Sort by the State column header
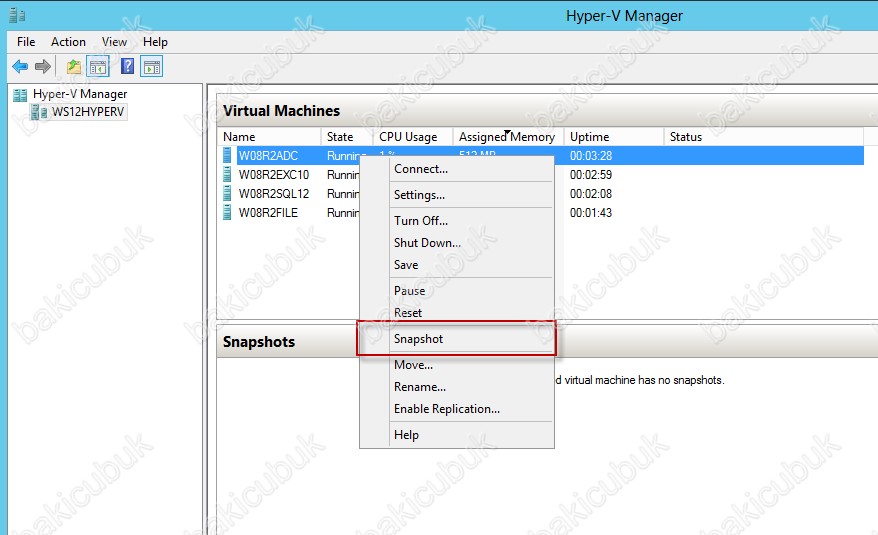 pos(347,137)
